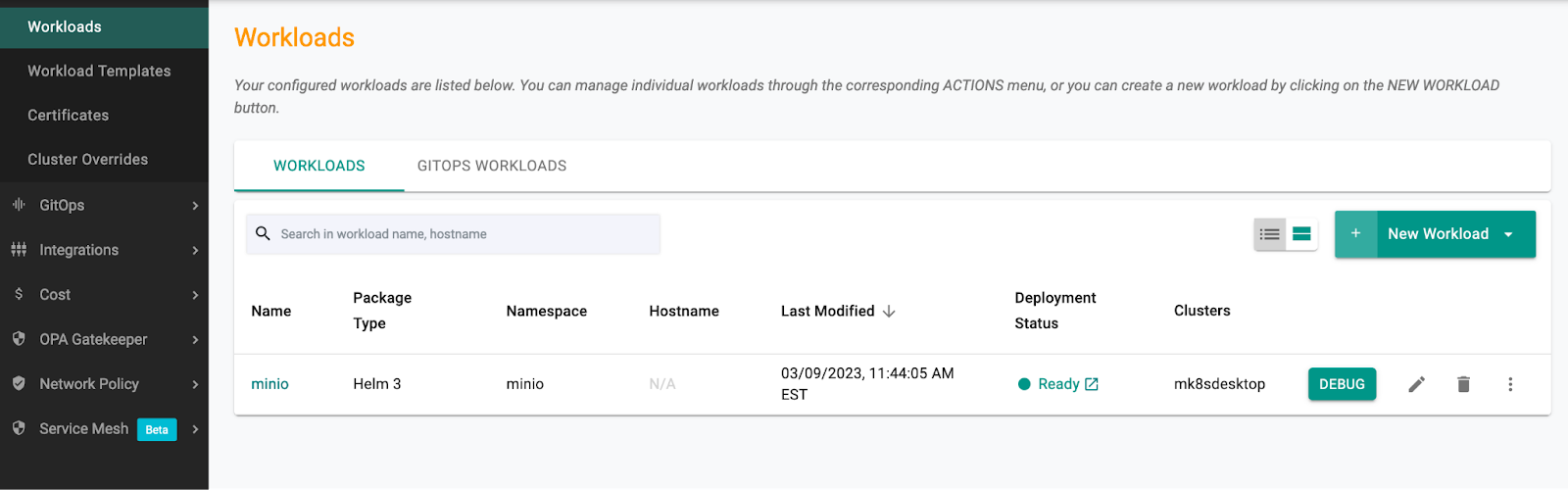Click the OPA Gatekeeper shield icon
Viewport: 1568px width, 490px height.
(x=19, y=339)
